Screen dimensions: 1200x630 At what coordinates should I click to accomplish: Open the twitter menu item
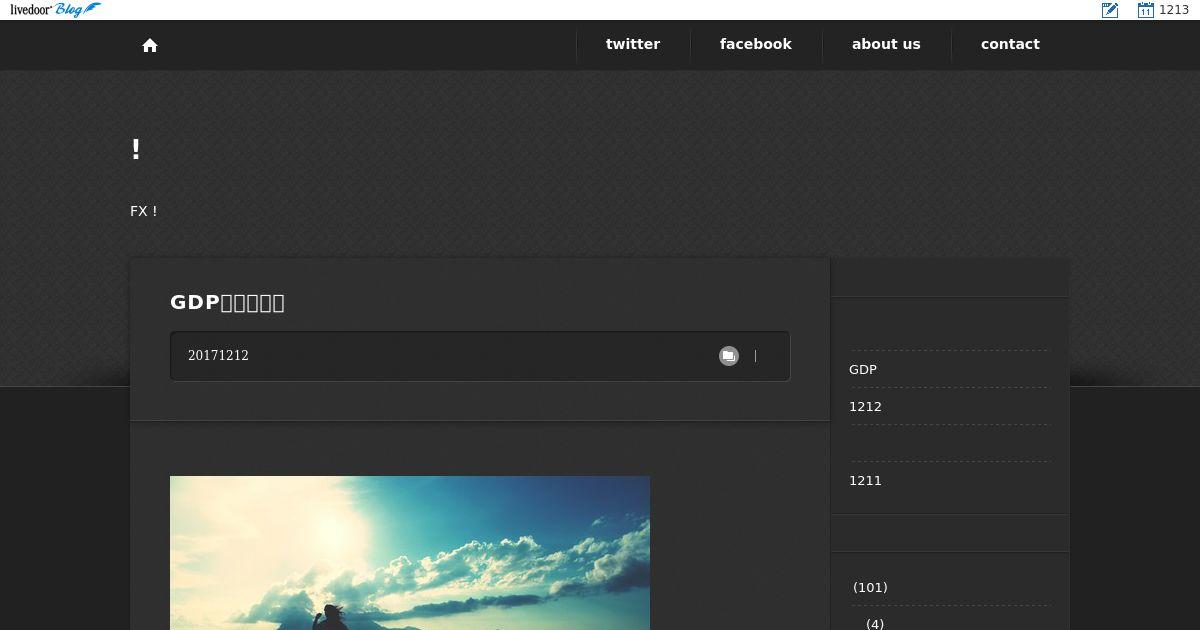pos(633,44)
